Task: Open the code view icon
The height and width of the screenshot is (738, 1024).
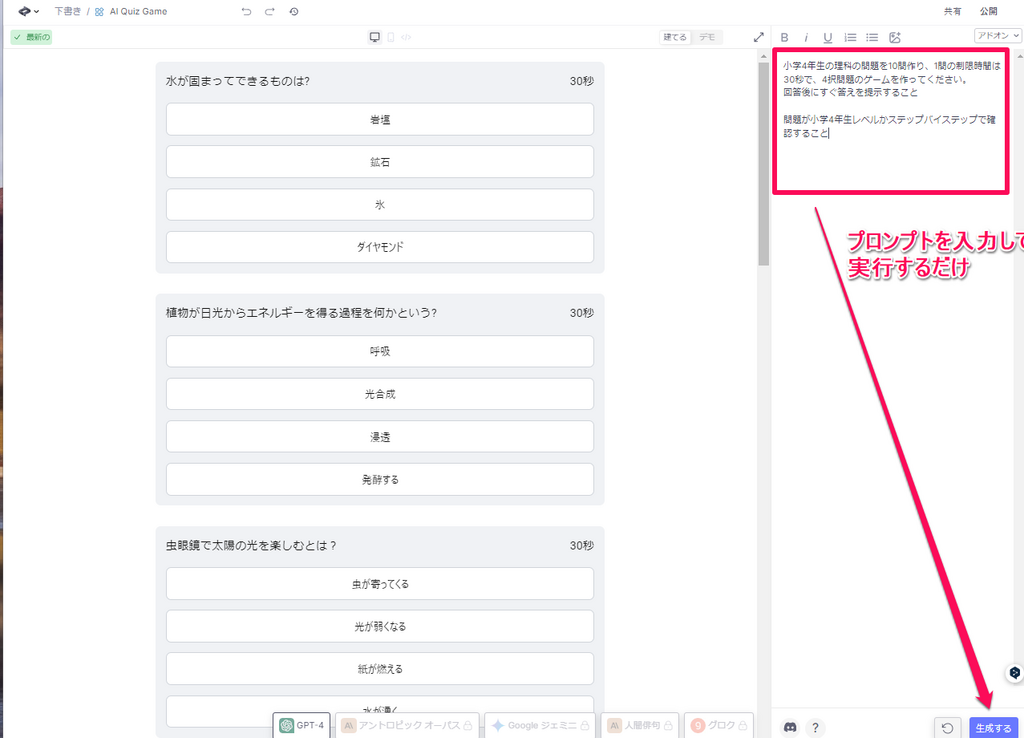Action: (x=406, y=37)
